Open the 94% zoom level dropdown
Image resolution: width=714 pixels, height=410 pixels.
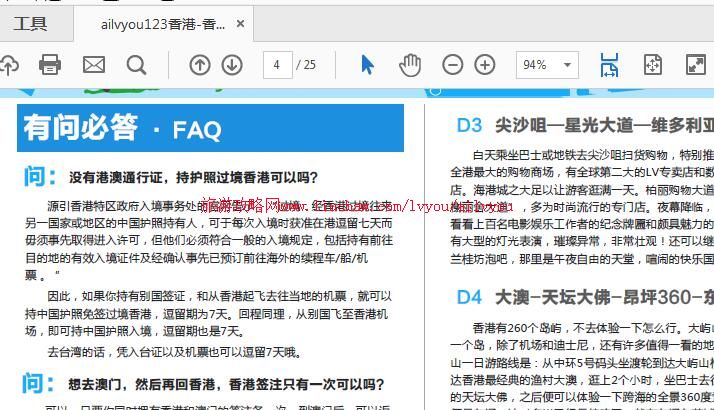[546, 65]
